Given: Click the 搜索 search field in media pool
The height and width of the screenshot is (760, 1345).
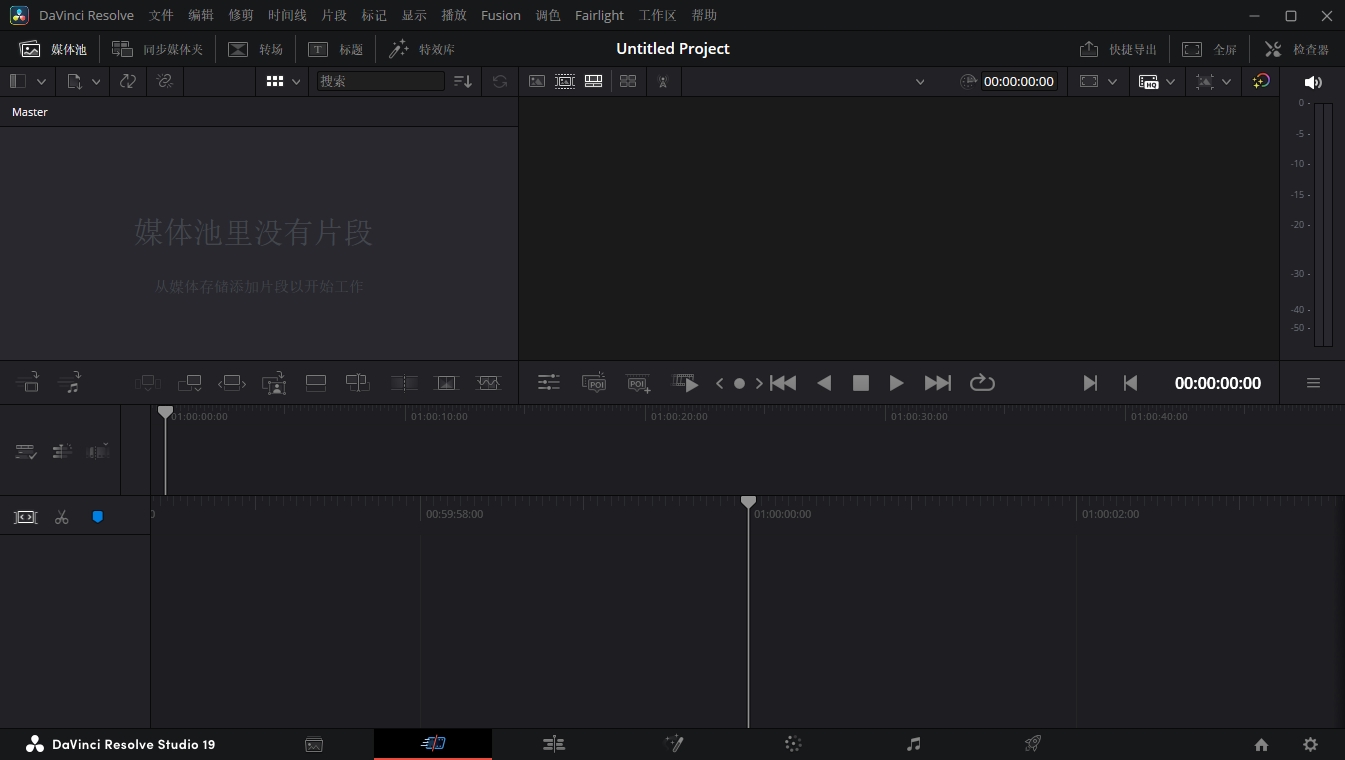Looking at the screenshot, I should 380,81.
